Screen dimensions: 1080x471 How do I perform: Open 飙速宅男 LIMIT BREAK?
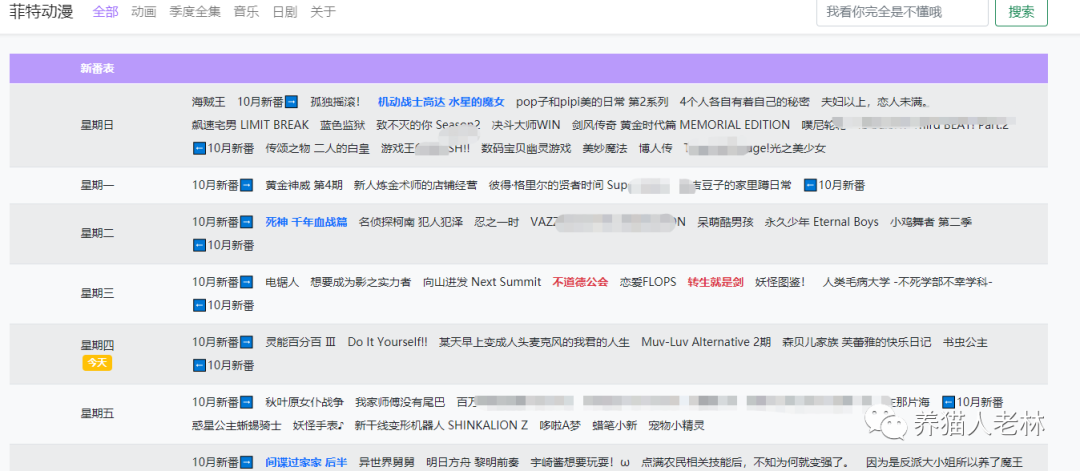tap(250, 125)
